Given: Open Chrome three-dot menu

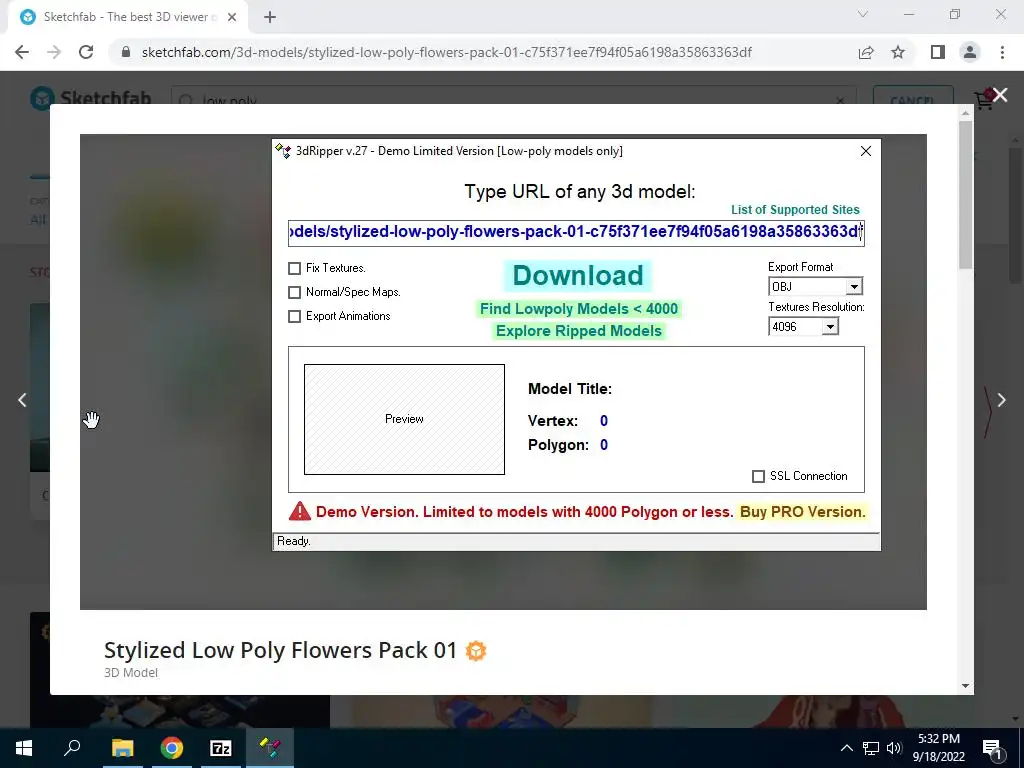Looking at the screenshot, I should point(1002,52).
